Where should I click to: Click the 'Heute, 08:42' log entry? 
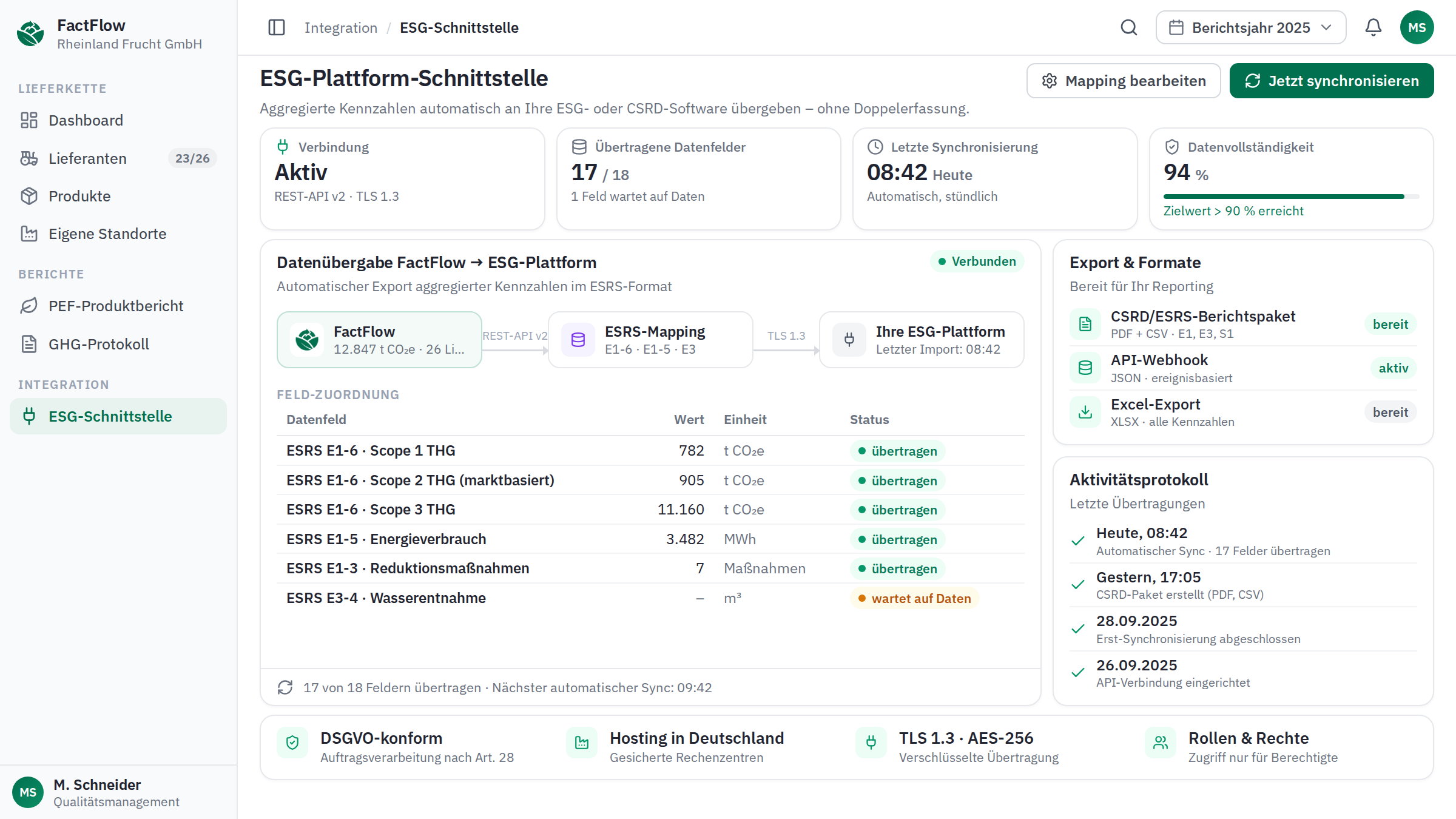tap(1244, 541)
